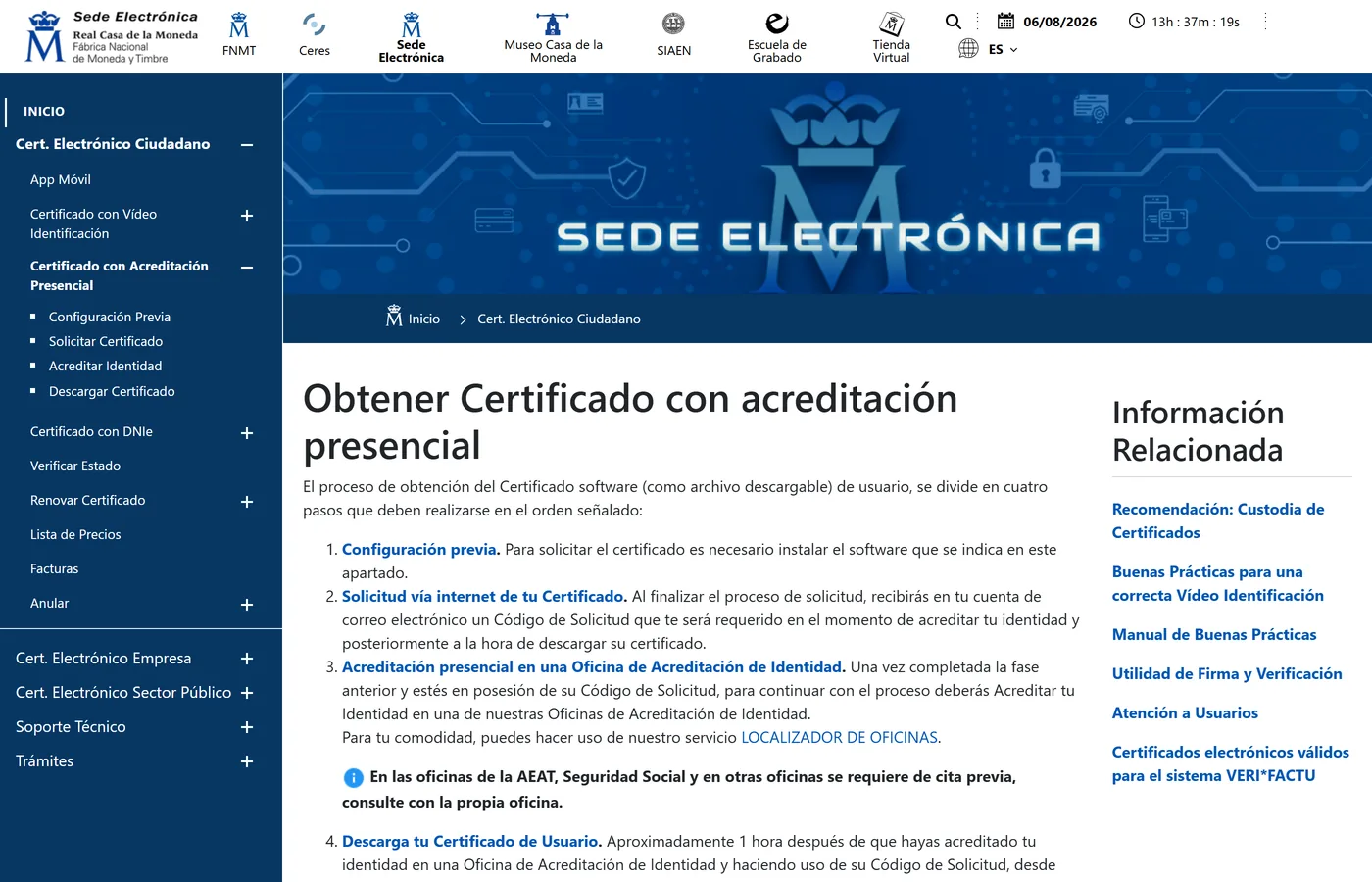Open the ES language dropdown
1372x882 pixels.
1004,49
